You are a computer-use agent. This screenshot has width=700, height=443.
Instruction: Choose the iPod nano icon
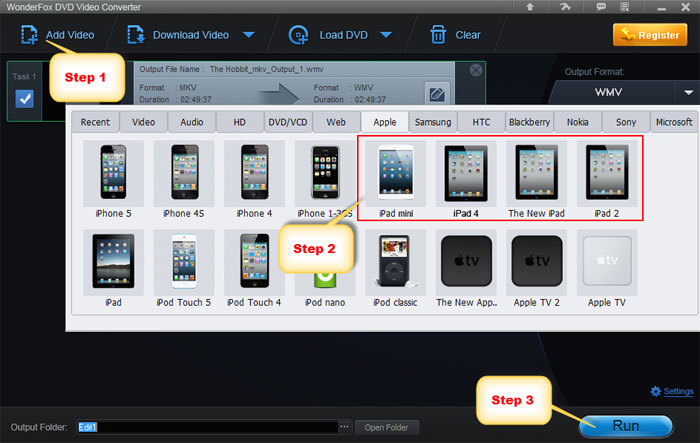pyautogui.click(x=325, y=280)
